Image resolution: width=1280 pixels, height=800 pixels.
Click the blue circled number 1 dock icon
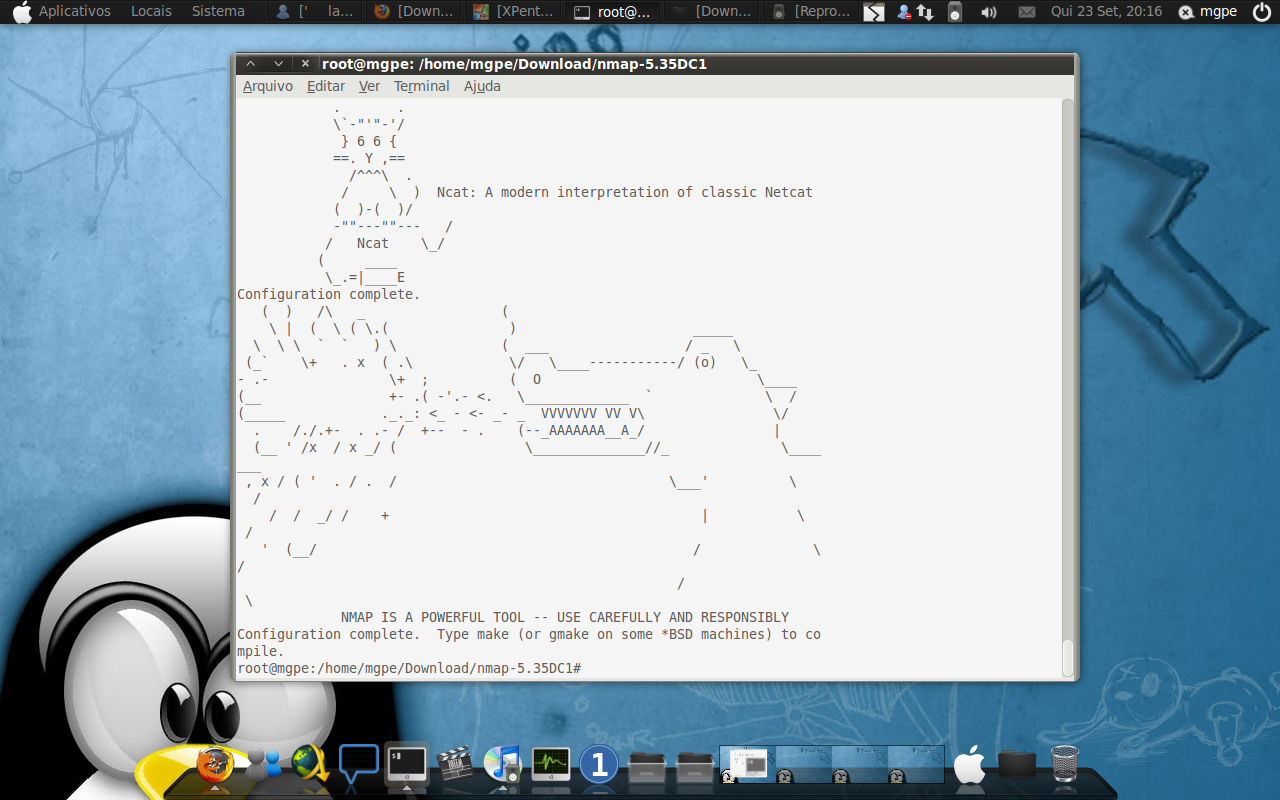[x=599, y=765]
